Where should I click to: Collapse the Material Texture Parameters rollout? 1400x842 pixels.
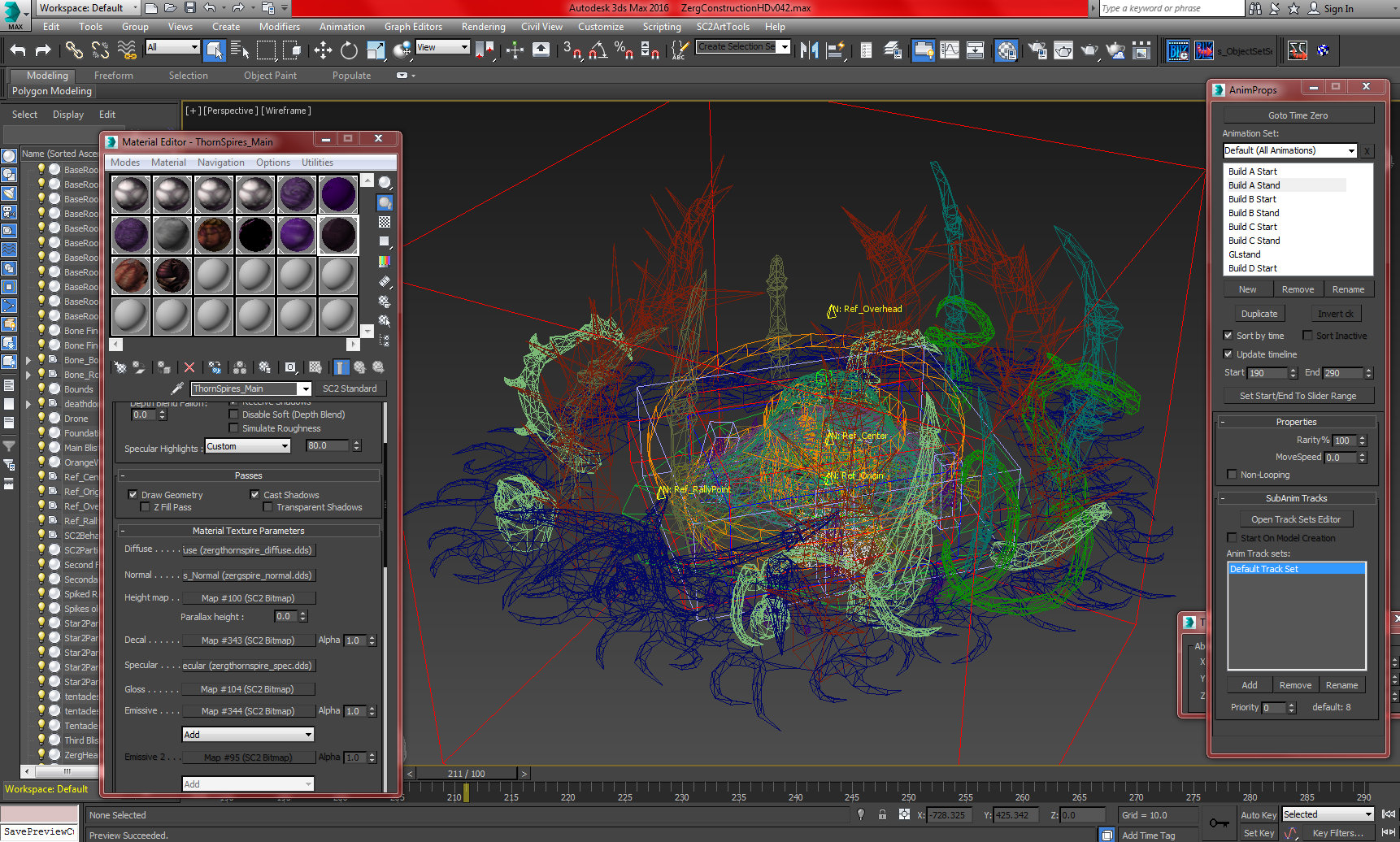click(248, 531)
